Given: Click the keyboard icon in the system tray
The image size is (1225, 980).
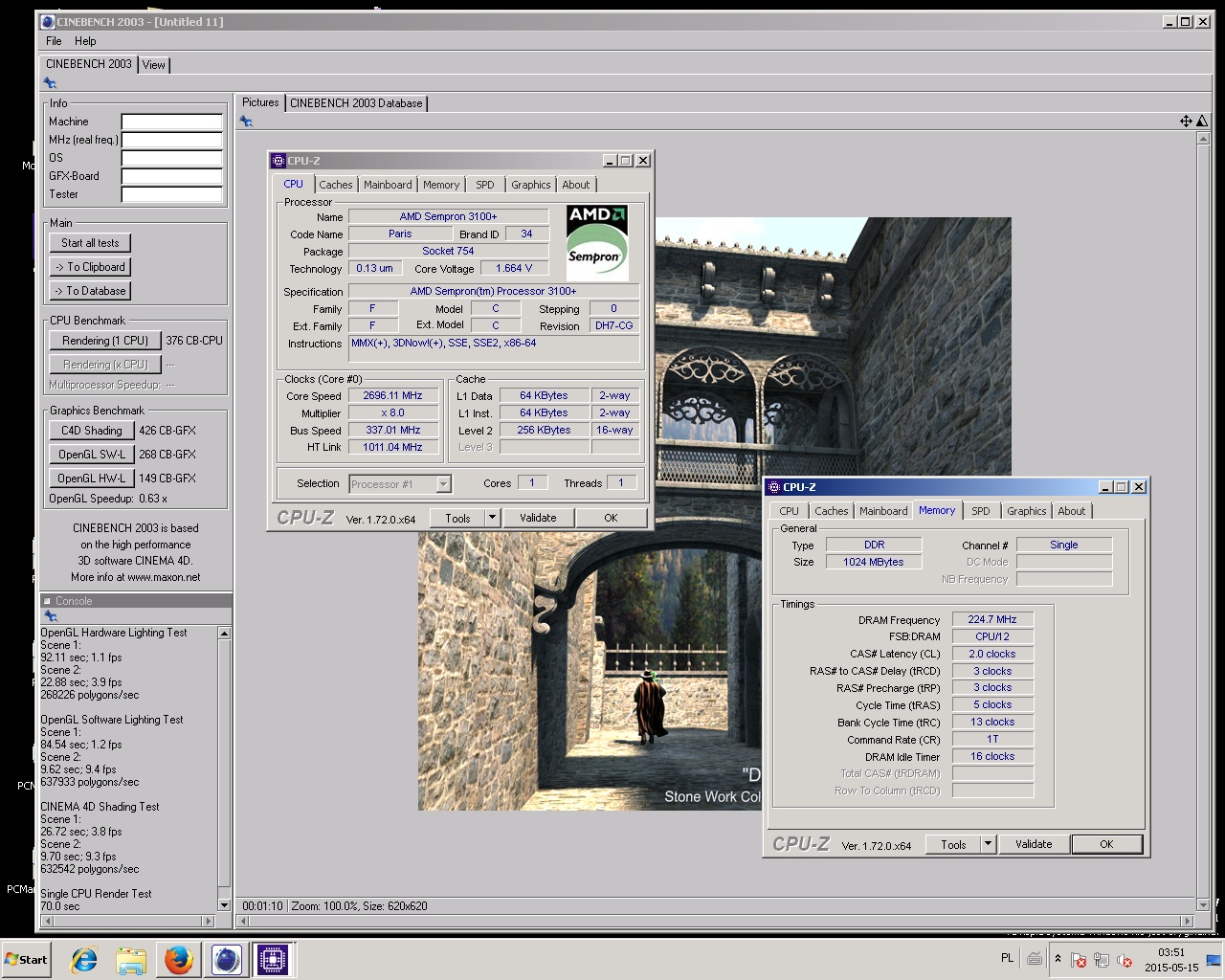Looking at the screenshot, I should pos(1035,959).
